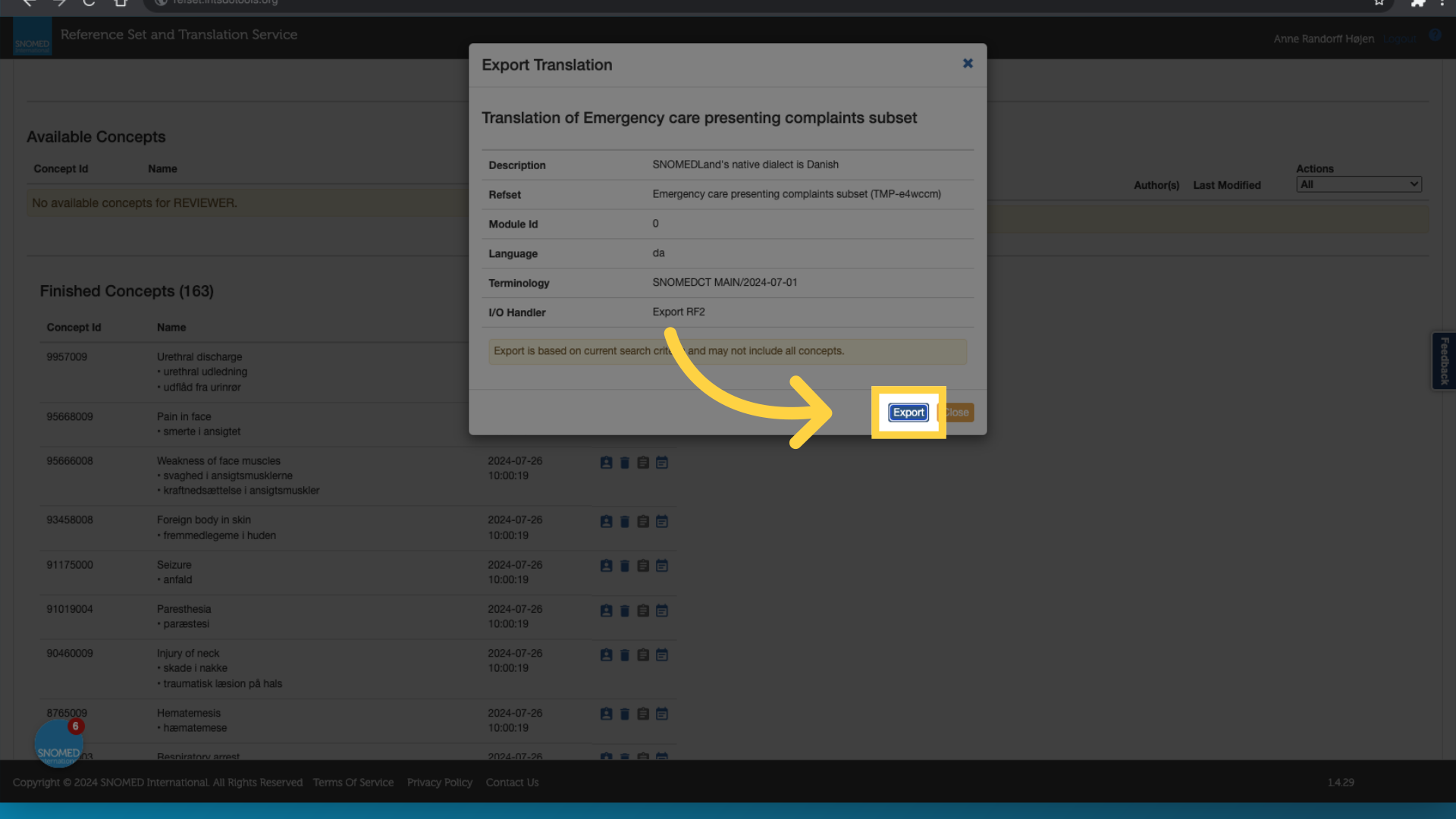1456x819 pixels.
Task: Click the Terminology value SNOMEDCT MAIN/2024-07-01
Action: 725,282
